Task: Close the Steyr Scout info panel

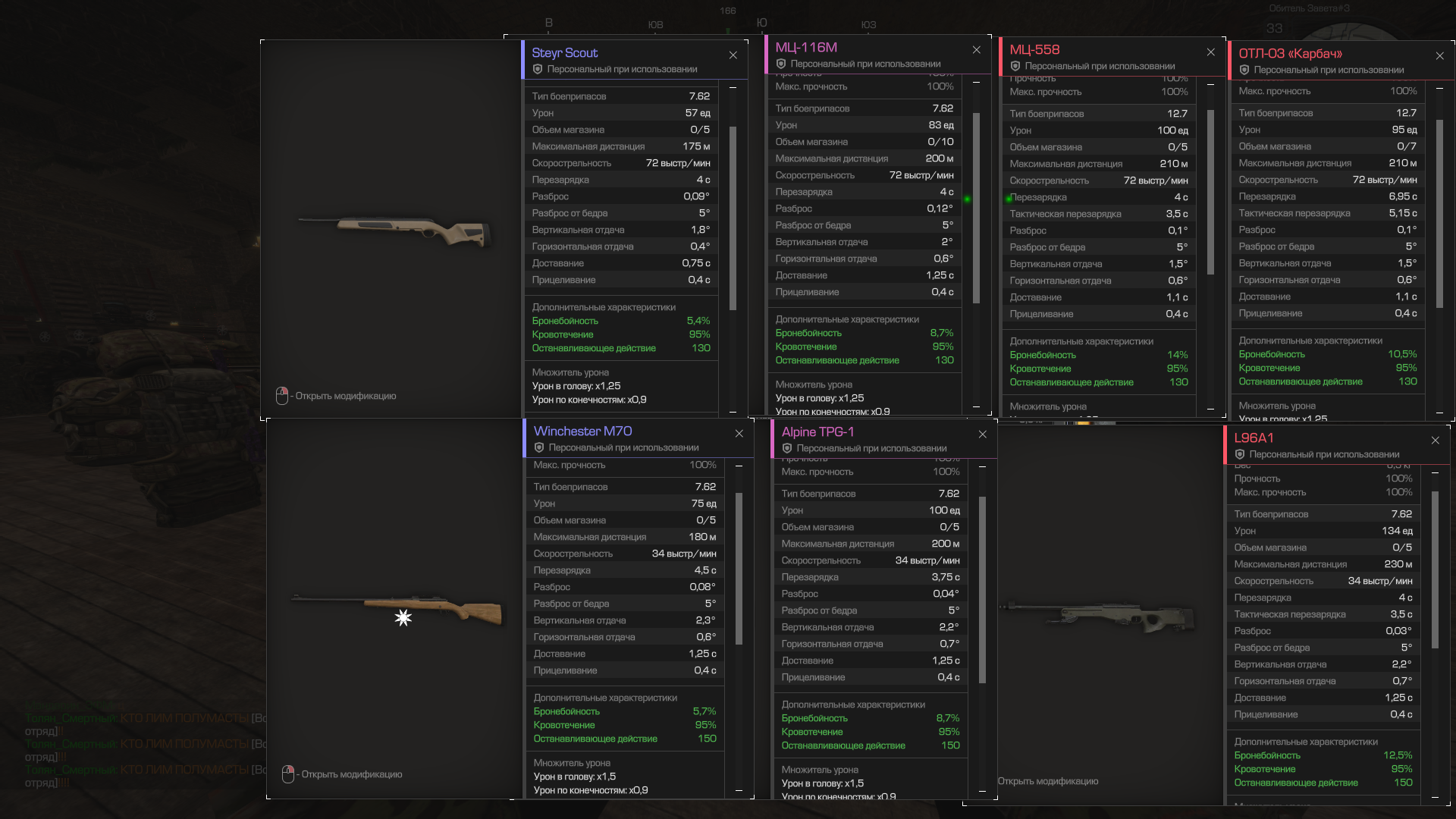Action: click(x=733, y=55)
